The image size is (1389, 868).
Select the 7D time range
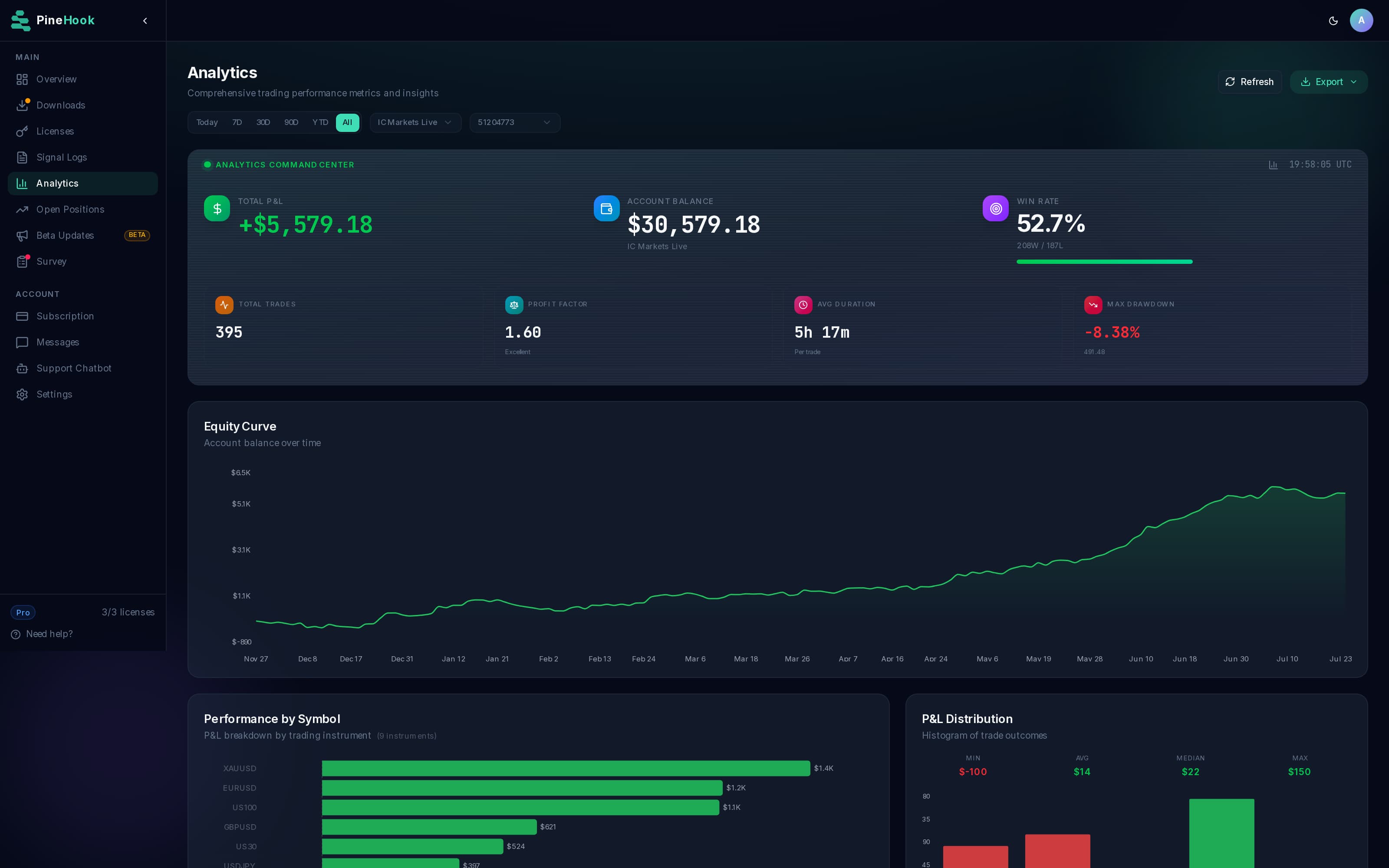237,122
